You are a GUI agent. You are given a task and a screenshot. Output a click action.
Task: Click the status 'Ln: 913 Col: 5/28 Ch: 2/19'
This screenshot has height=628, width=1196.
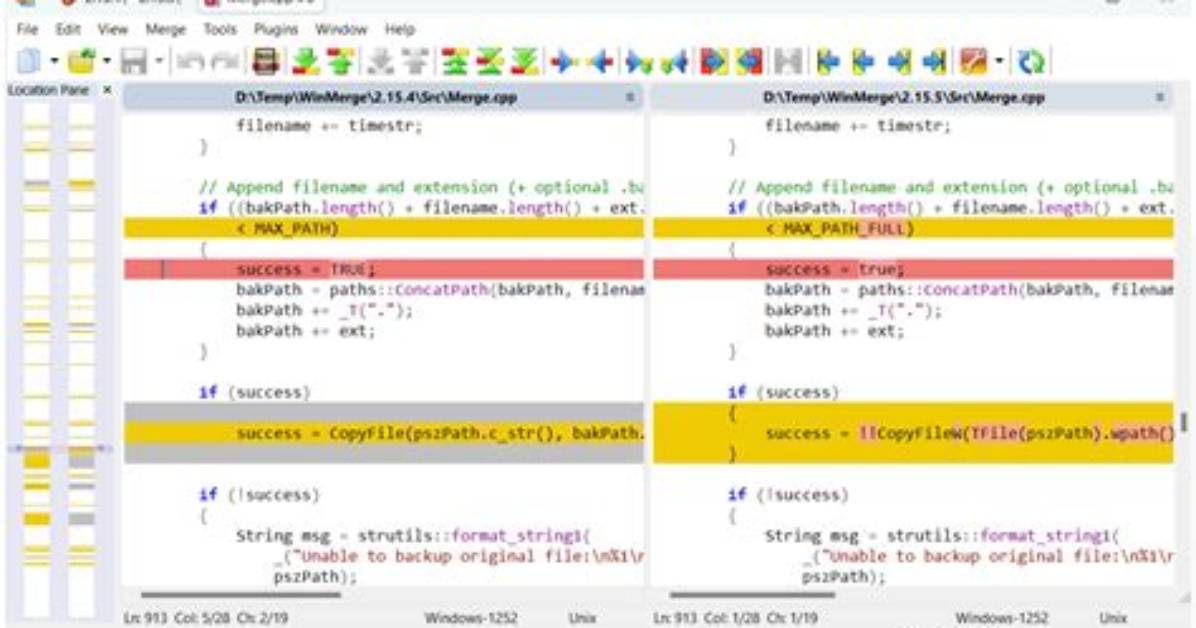point(206,617)
